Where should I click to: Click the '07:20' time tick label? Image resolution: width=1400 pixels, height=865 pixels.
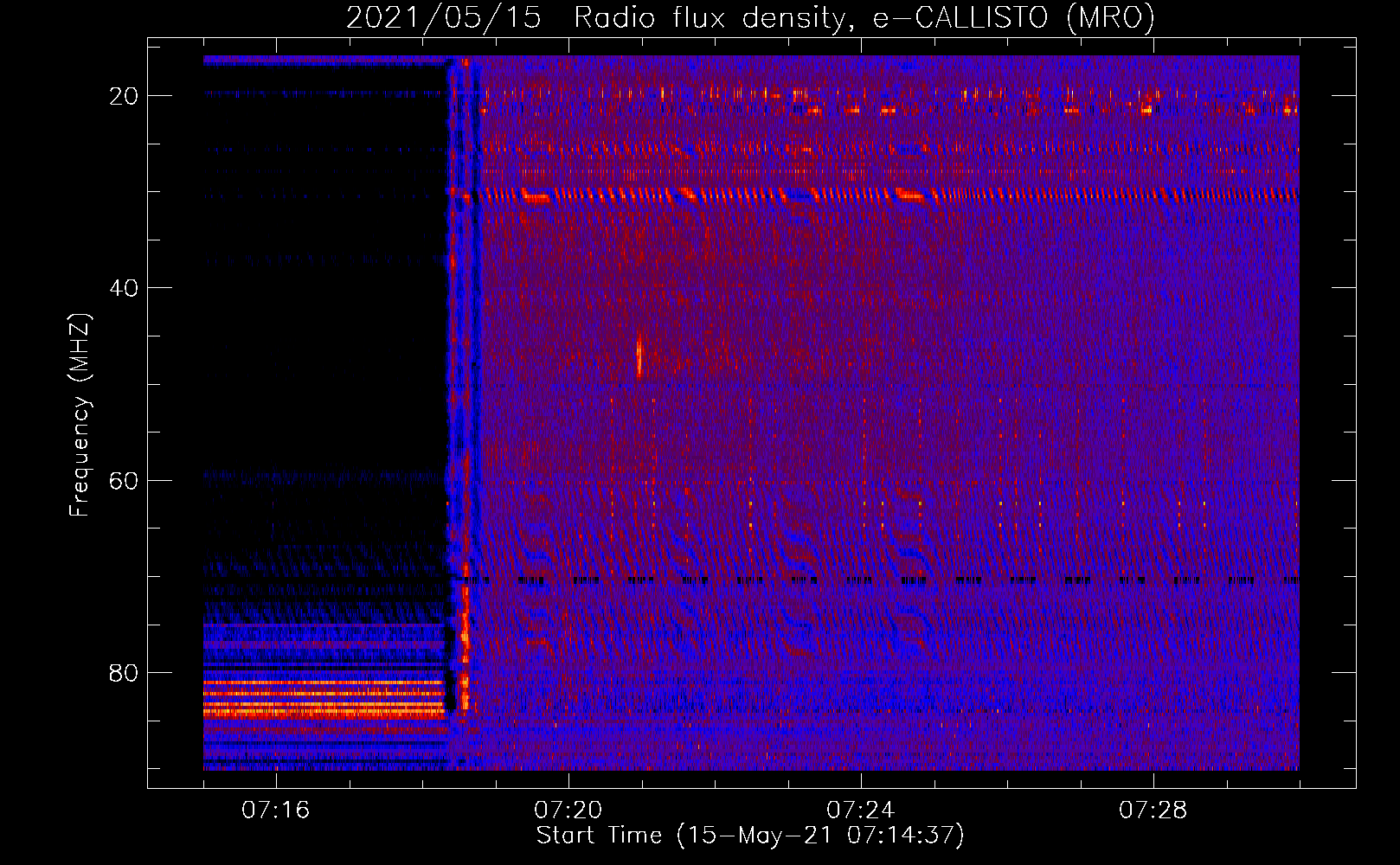click(x=568, y=811)
